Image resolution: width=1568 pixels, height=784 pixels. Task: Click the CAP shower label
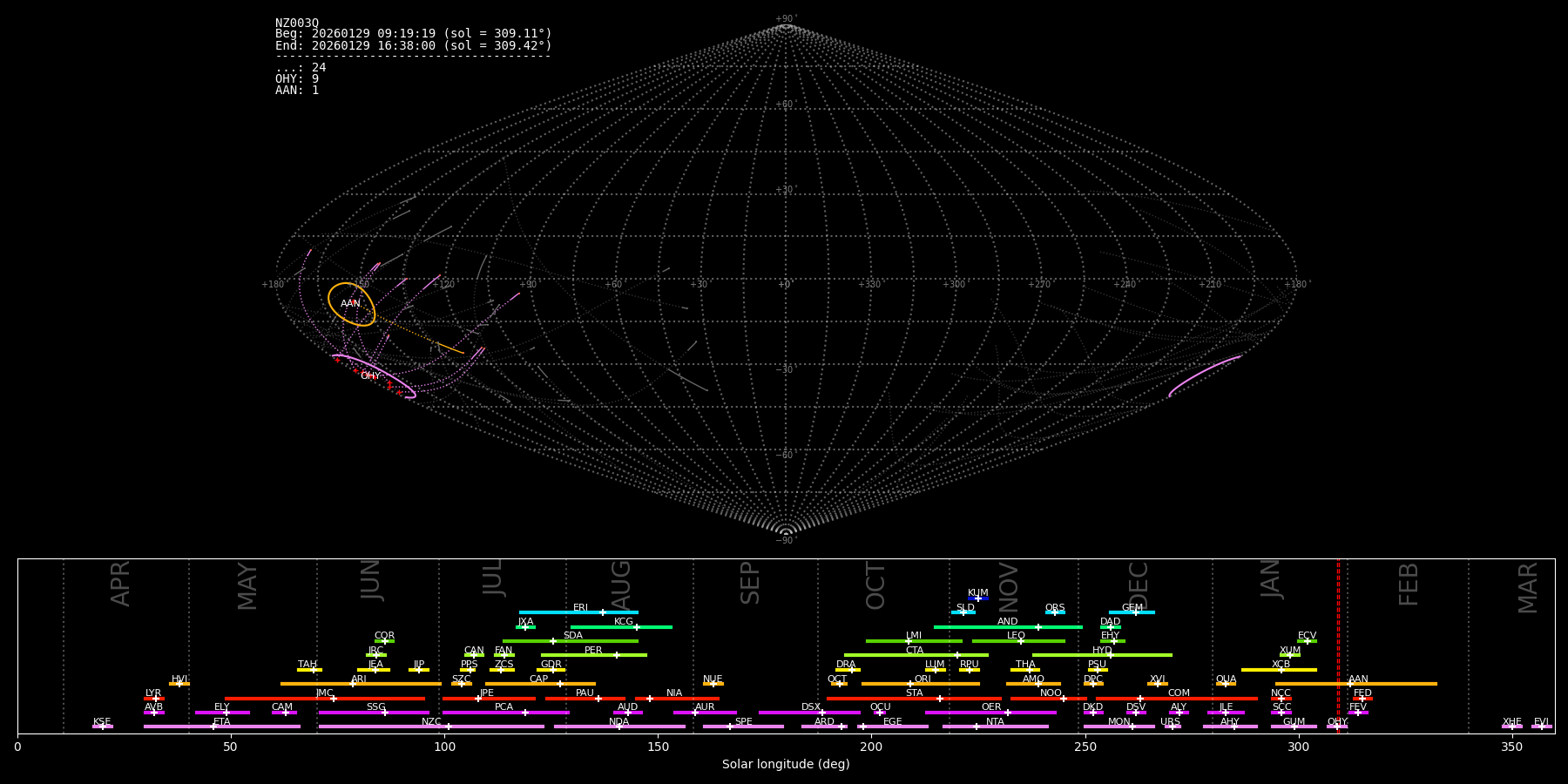point(539,679)
